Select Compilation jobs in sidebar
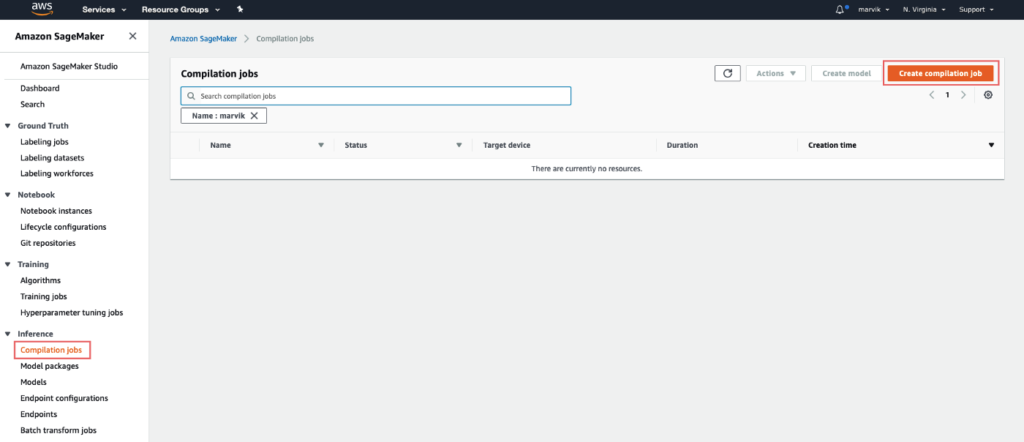This screenshot has width=1024, height=442. click(x=51, y=350)
